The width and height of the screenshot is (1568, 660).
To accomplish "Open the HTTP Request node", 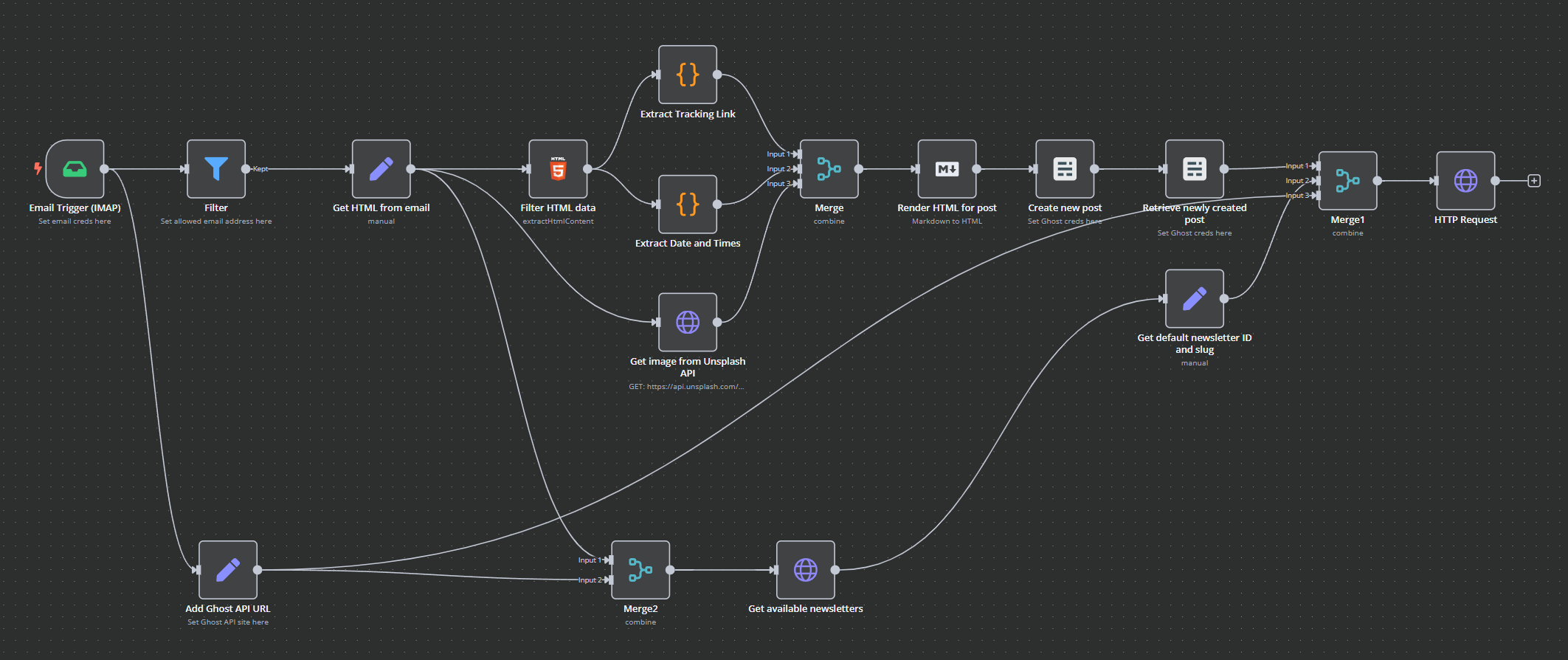I will [x=1465, y=181].
